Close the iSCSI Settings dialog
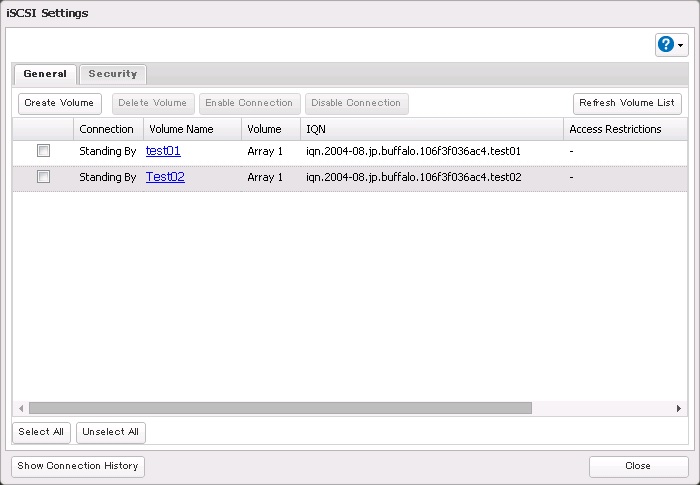The image size is (700, 485). [638, 466]
